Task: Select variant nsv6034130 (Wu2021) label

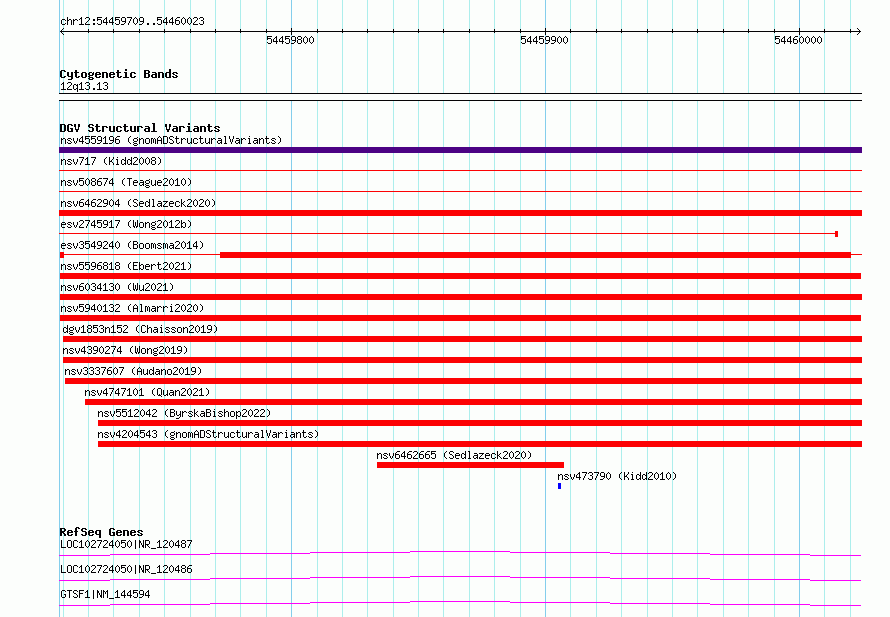Action: tap(117, 287)
